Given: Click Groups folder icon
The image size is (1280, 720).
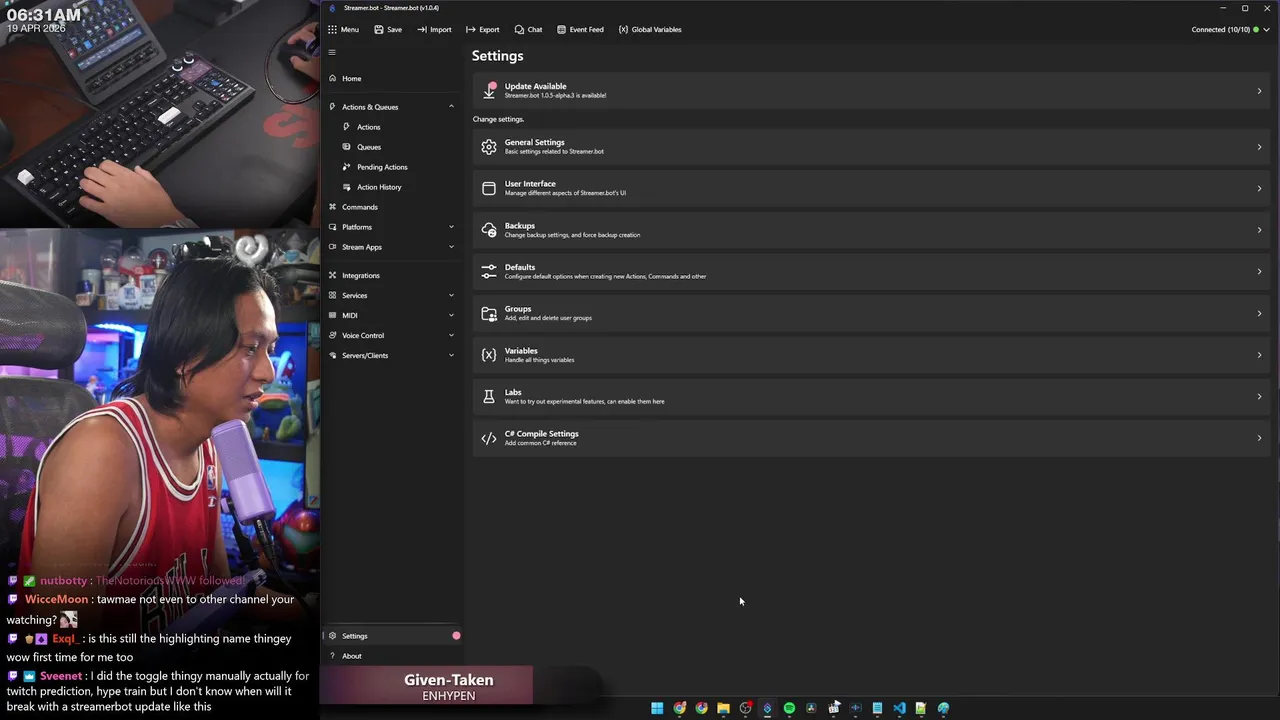Looking at the screenshot, I should tap(489, 313).
